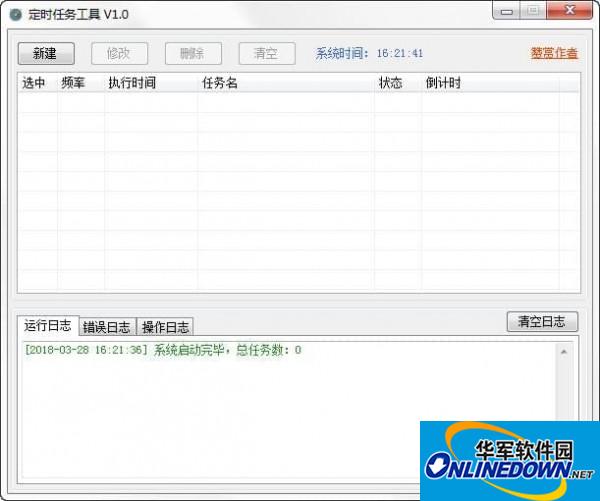This screenshot has height=501, width=600.
Task: Click the 任务名 column header
Action: click(x=286, y=83)
